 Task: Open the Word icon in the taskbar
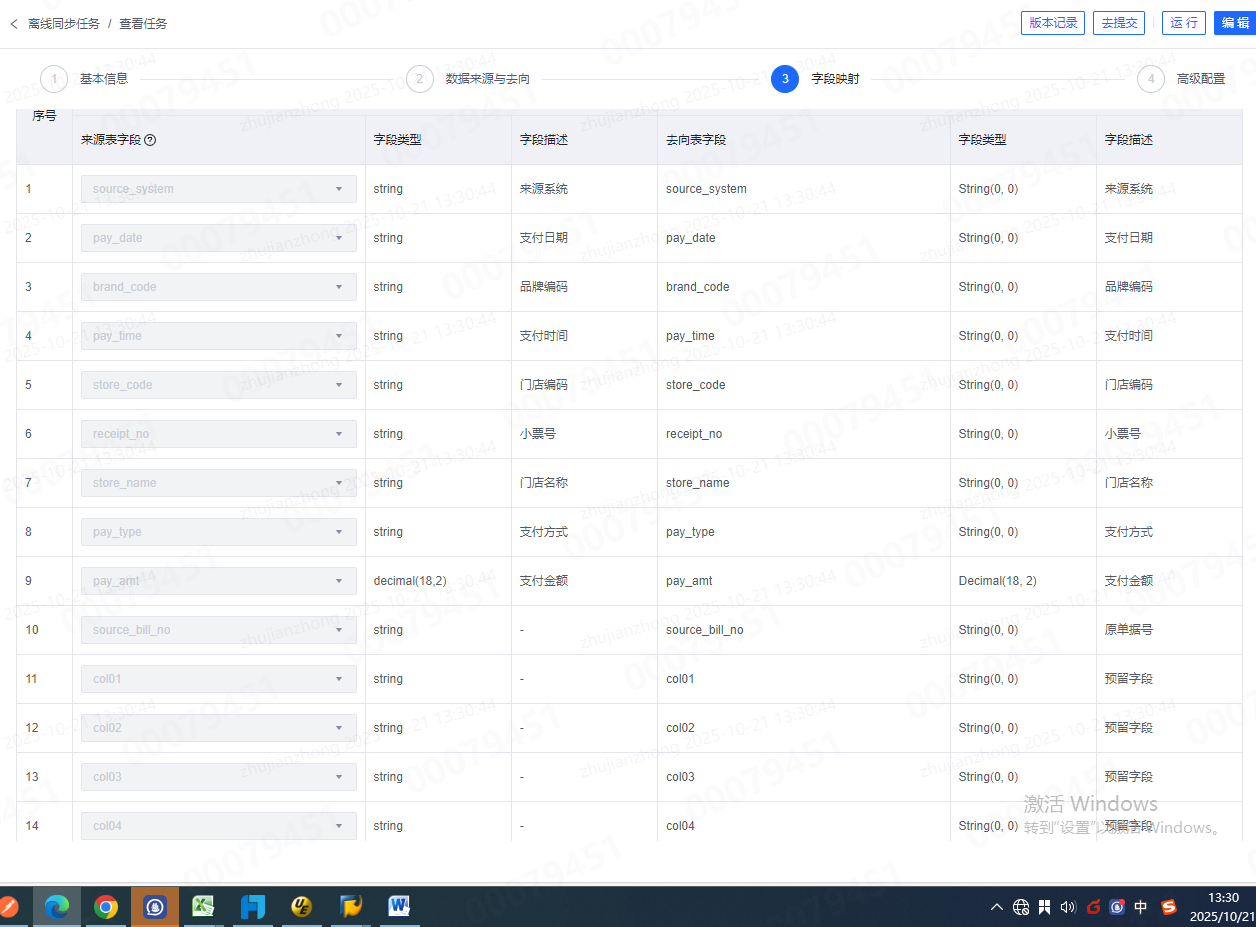pyautogui.click(x=400, y=907)
